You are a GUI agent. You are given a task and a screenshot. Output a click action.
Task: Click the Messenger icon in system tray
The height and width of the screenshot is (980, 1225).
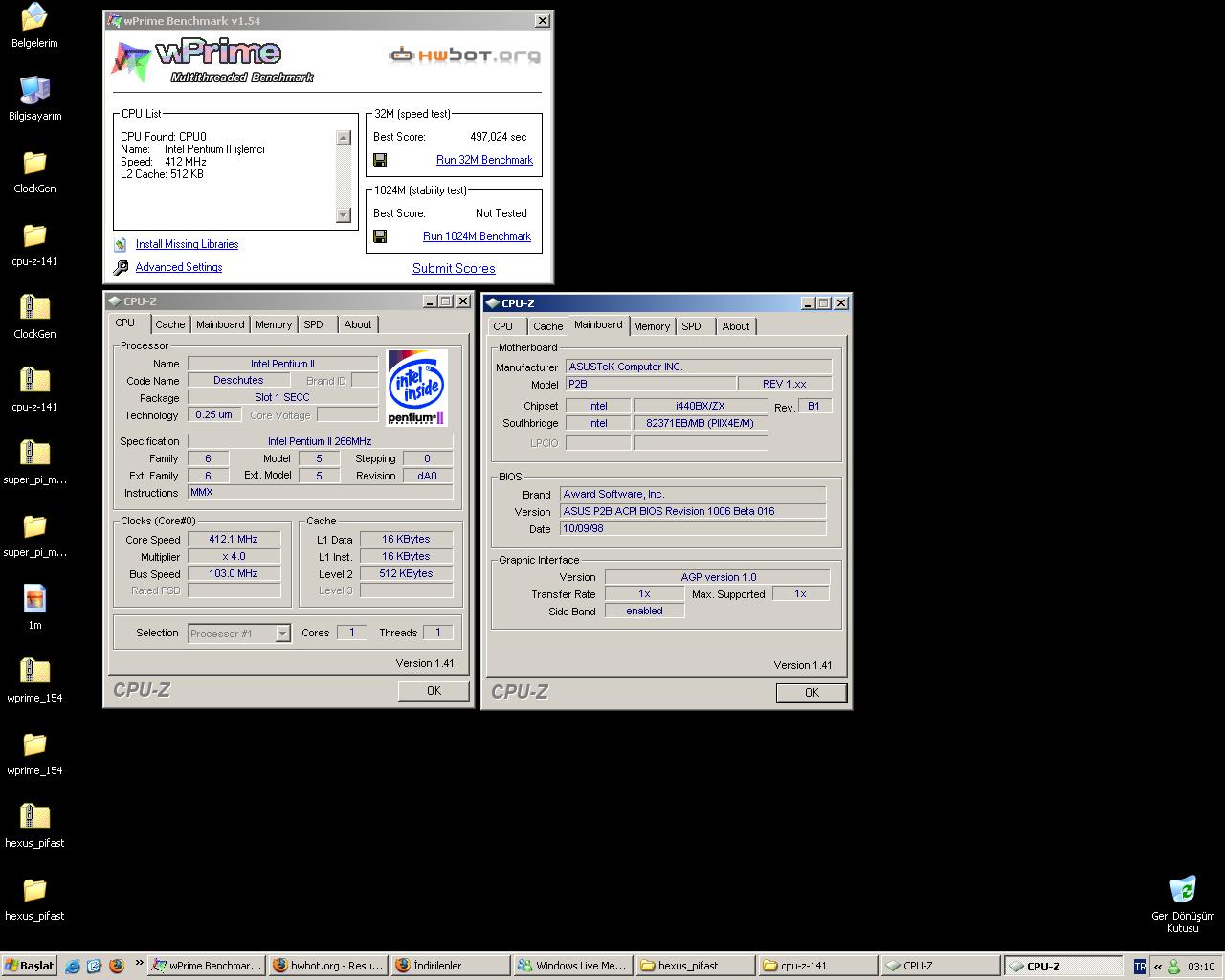point(1174,967)
